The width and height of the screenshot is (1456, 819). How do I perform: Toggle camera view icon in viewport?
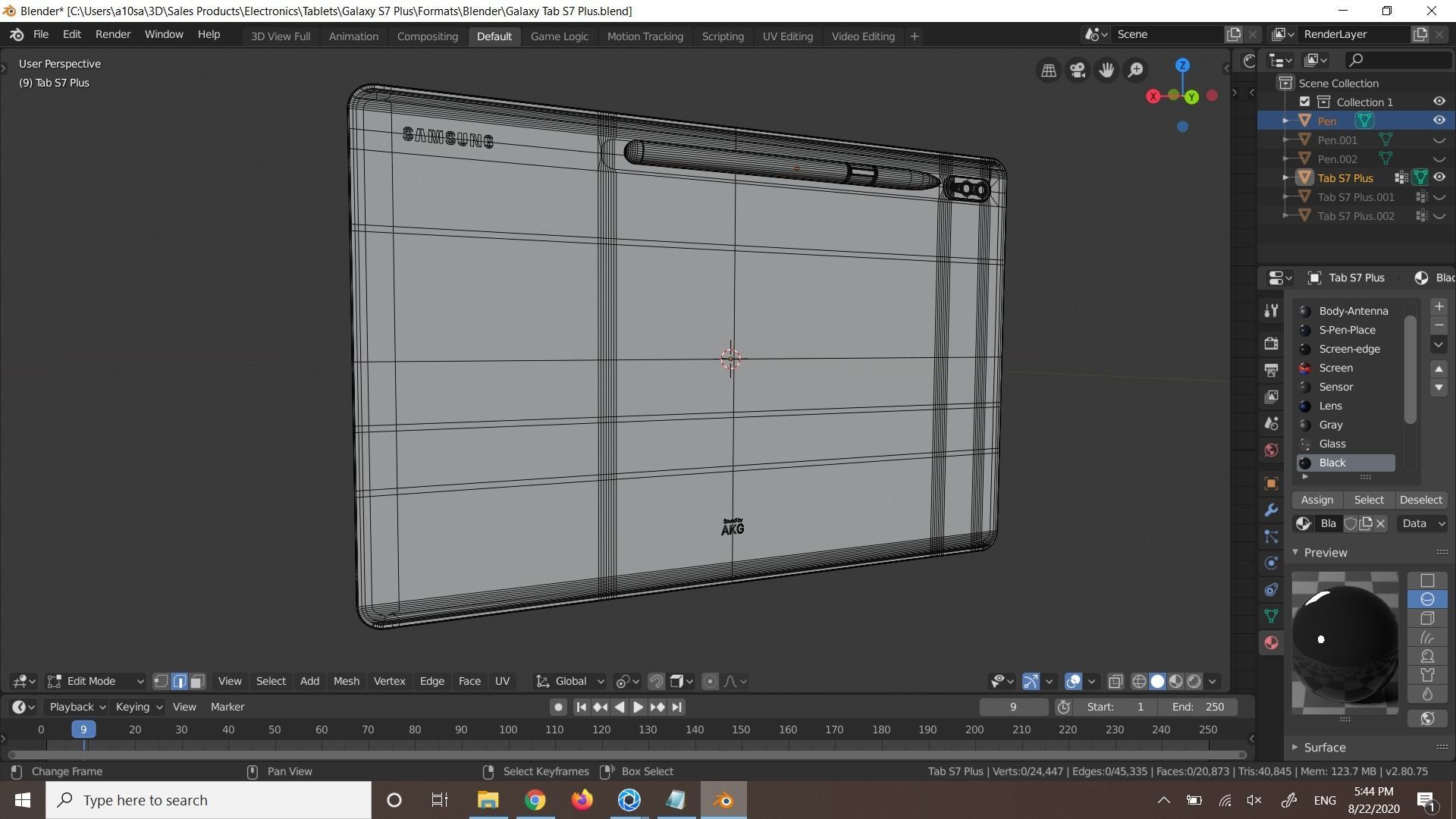pos(1078,71)
